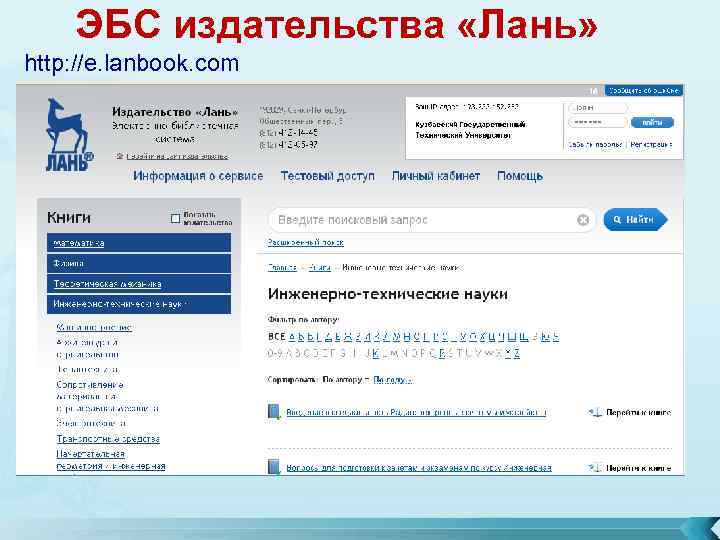The width and height of the screenshot is (720, 540).
Task: Click the book icon of the first listed book
Action: pos(274,412)
